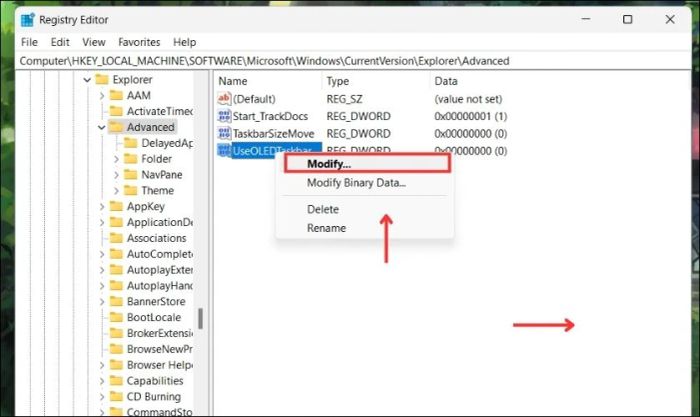Expand the AutoComplete key

click(102, 254)
